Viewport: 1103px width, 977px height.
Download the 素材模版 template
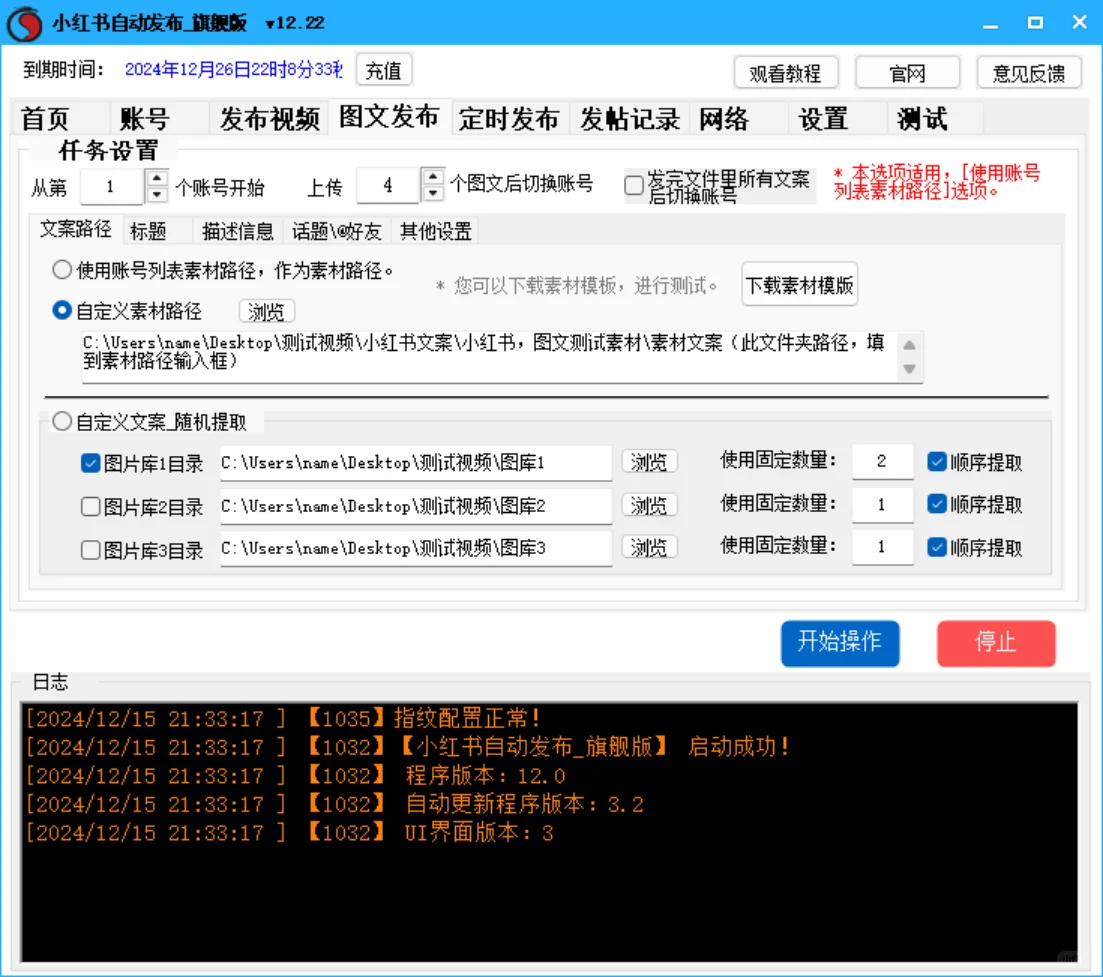(800, 285)
